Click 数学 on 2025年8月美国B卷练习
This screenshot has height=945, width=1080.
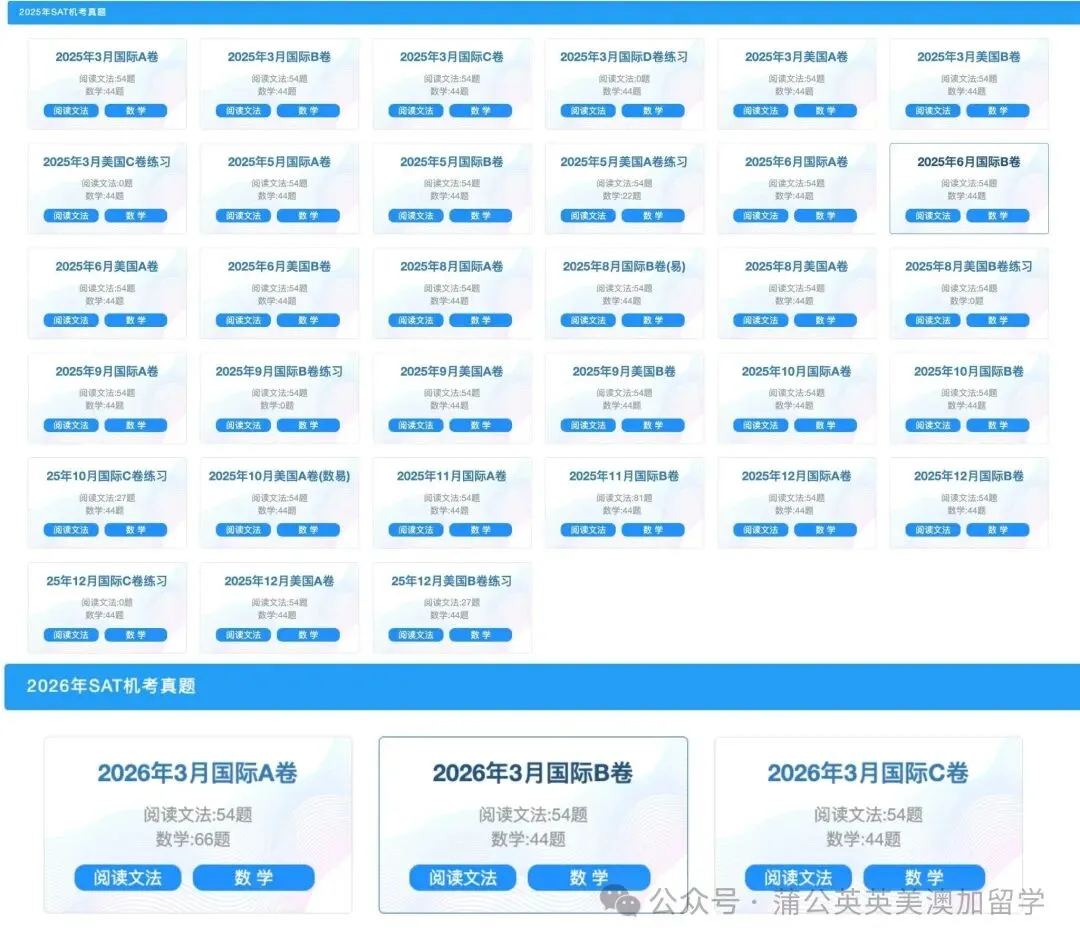(999, 320)
